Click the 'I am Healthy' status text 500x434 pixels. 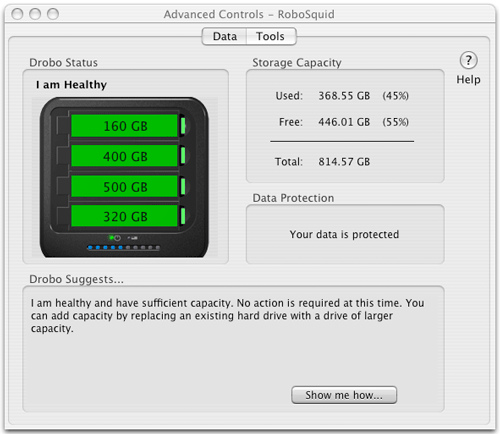(x=71, y=85)
